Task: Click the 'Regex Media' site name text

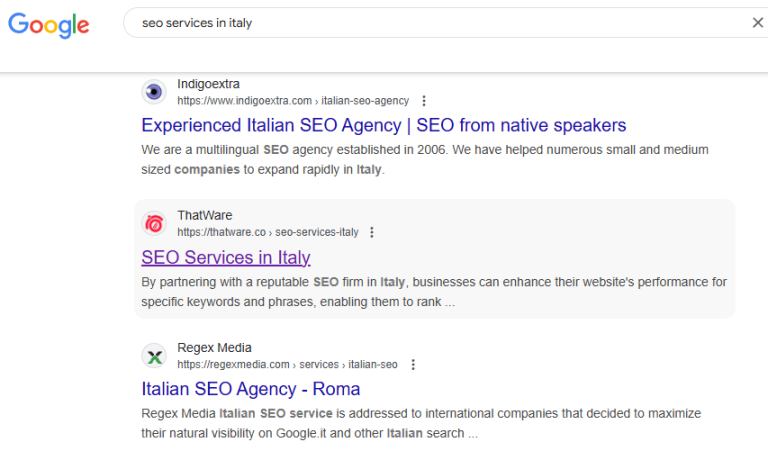Action: (215, 348)
